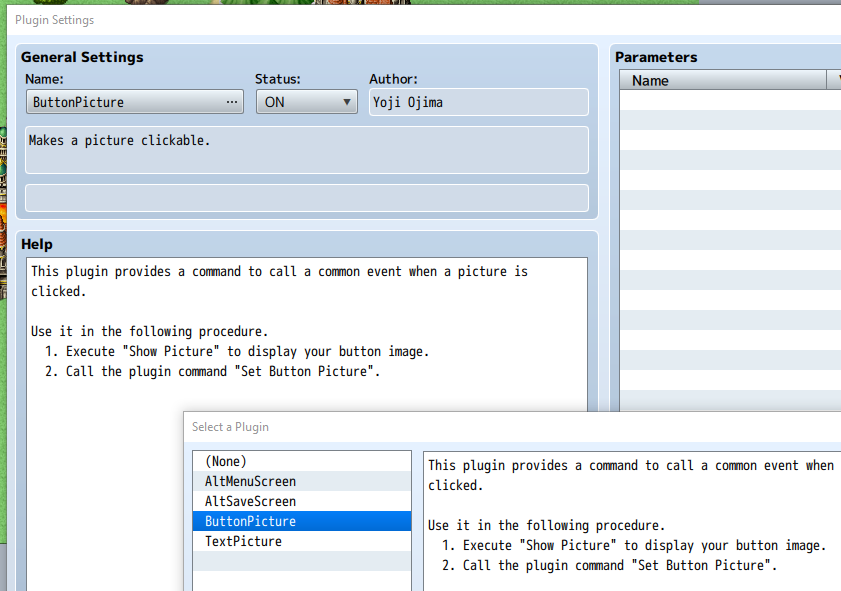The image size is (841, 591).
Task: Click the Name column header in Parameters
Action: tap(722, 80)
